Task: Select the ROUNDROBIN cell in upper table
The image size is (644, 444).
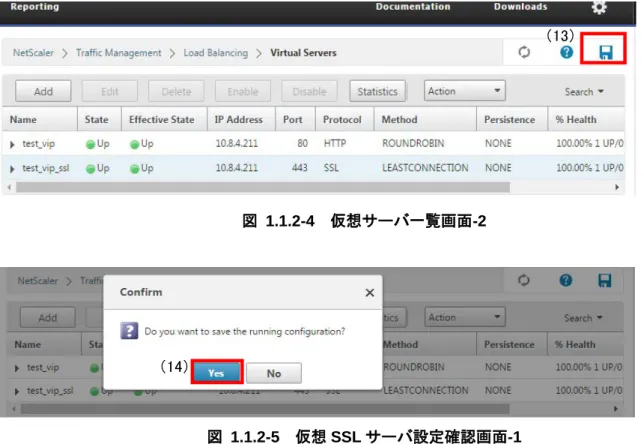Action: (x=413, y=143)
